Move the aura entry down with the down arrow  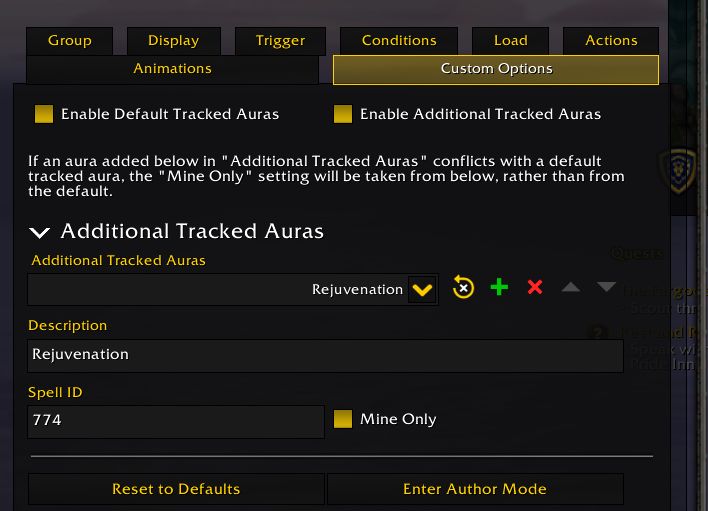(606, 288)
